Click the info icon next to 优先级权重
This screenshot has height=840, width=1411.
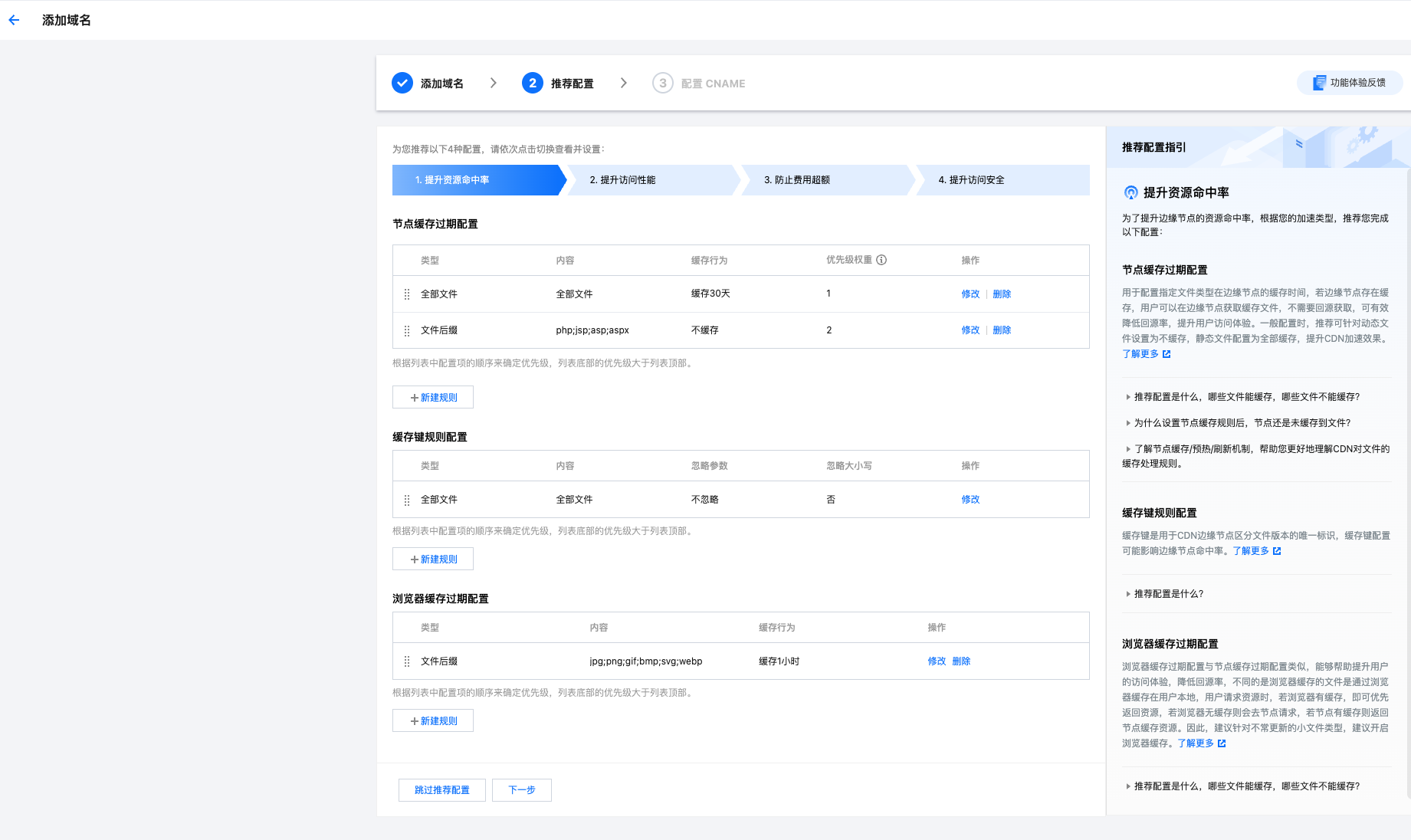881,260
